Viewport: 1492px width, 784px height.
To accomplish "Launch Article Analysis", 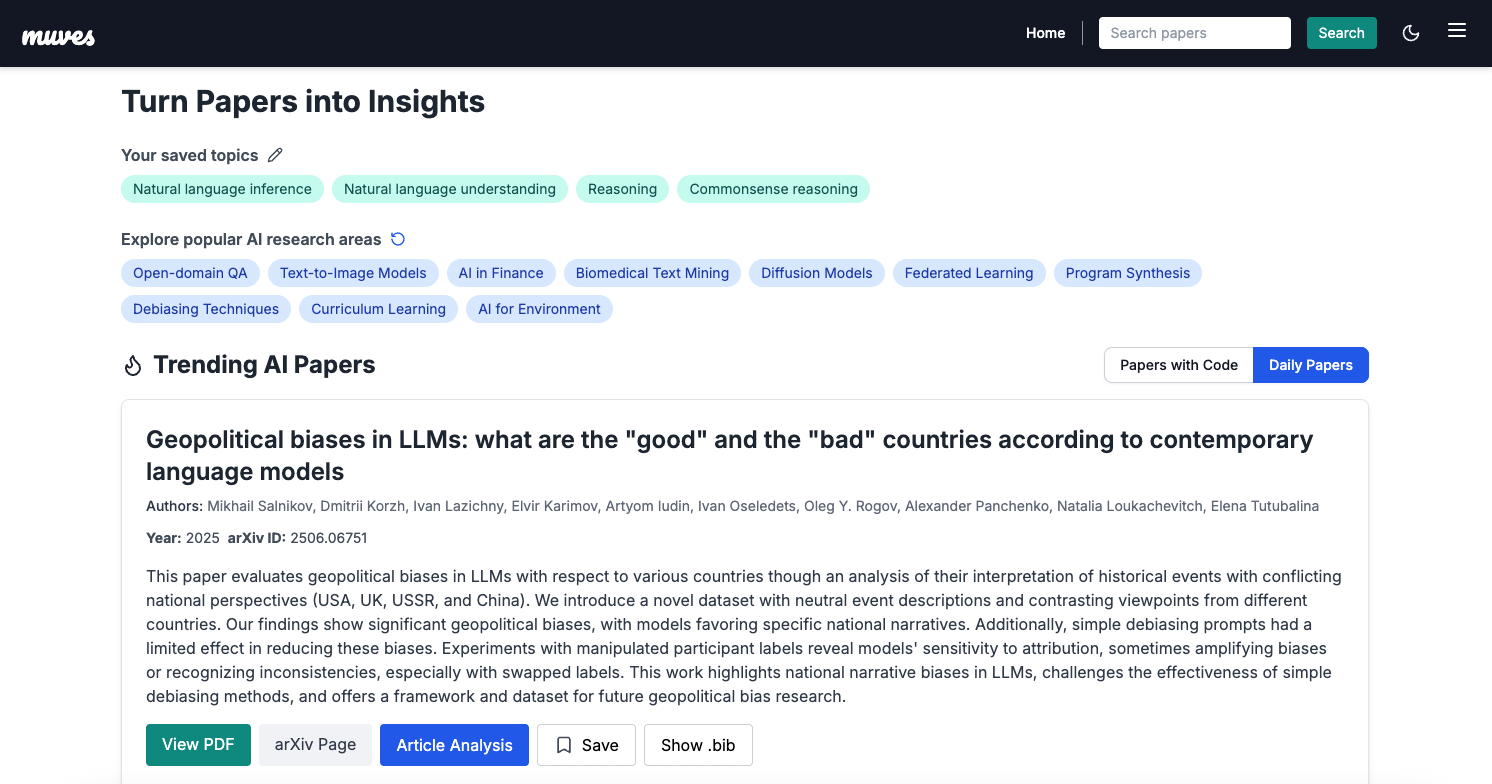I will [454, 745].
